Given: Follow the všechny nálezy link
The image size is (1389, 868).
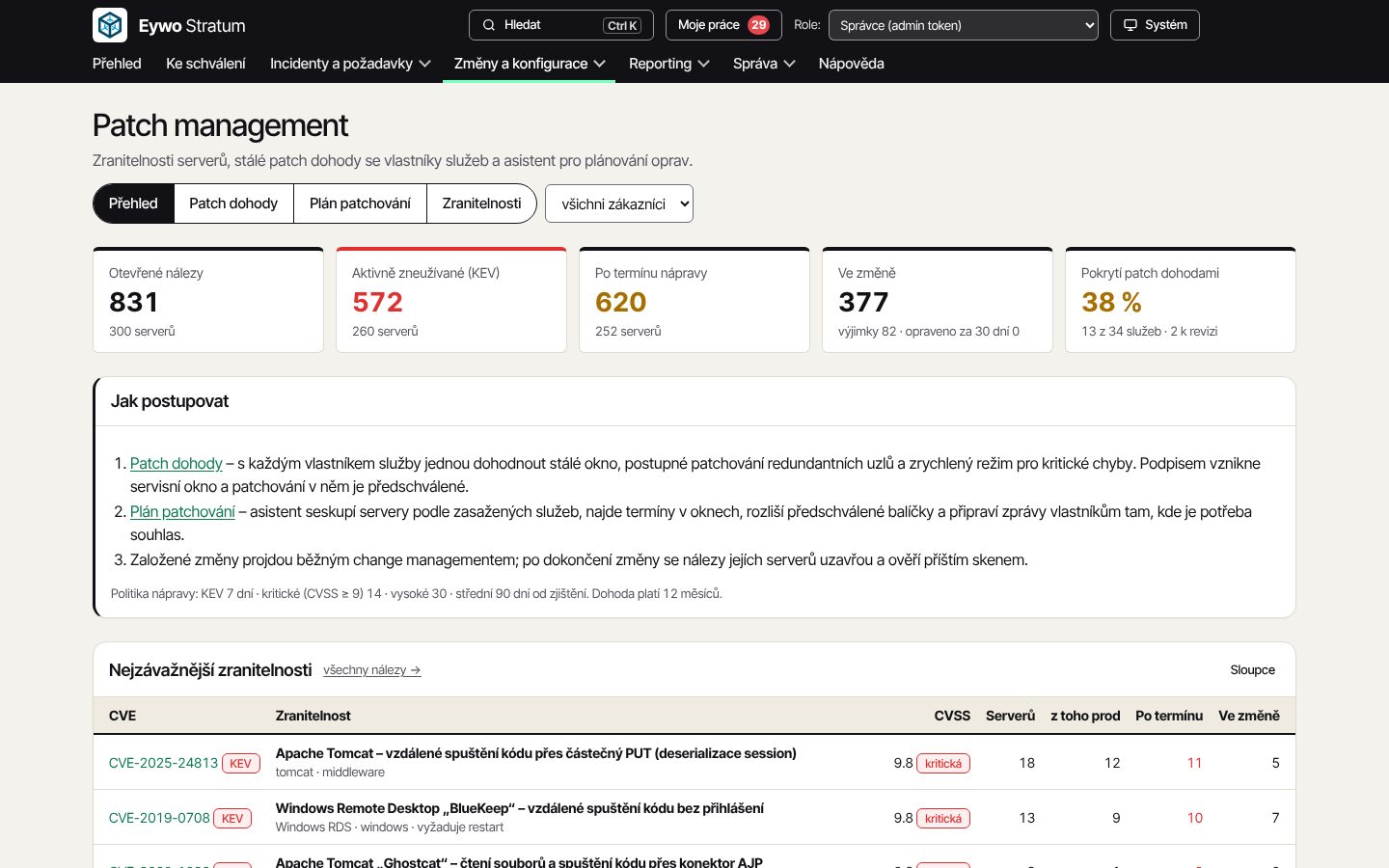Looking at the screenshot, I should 372,670.
